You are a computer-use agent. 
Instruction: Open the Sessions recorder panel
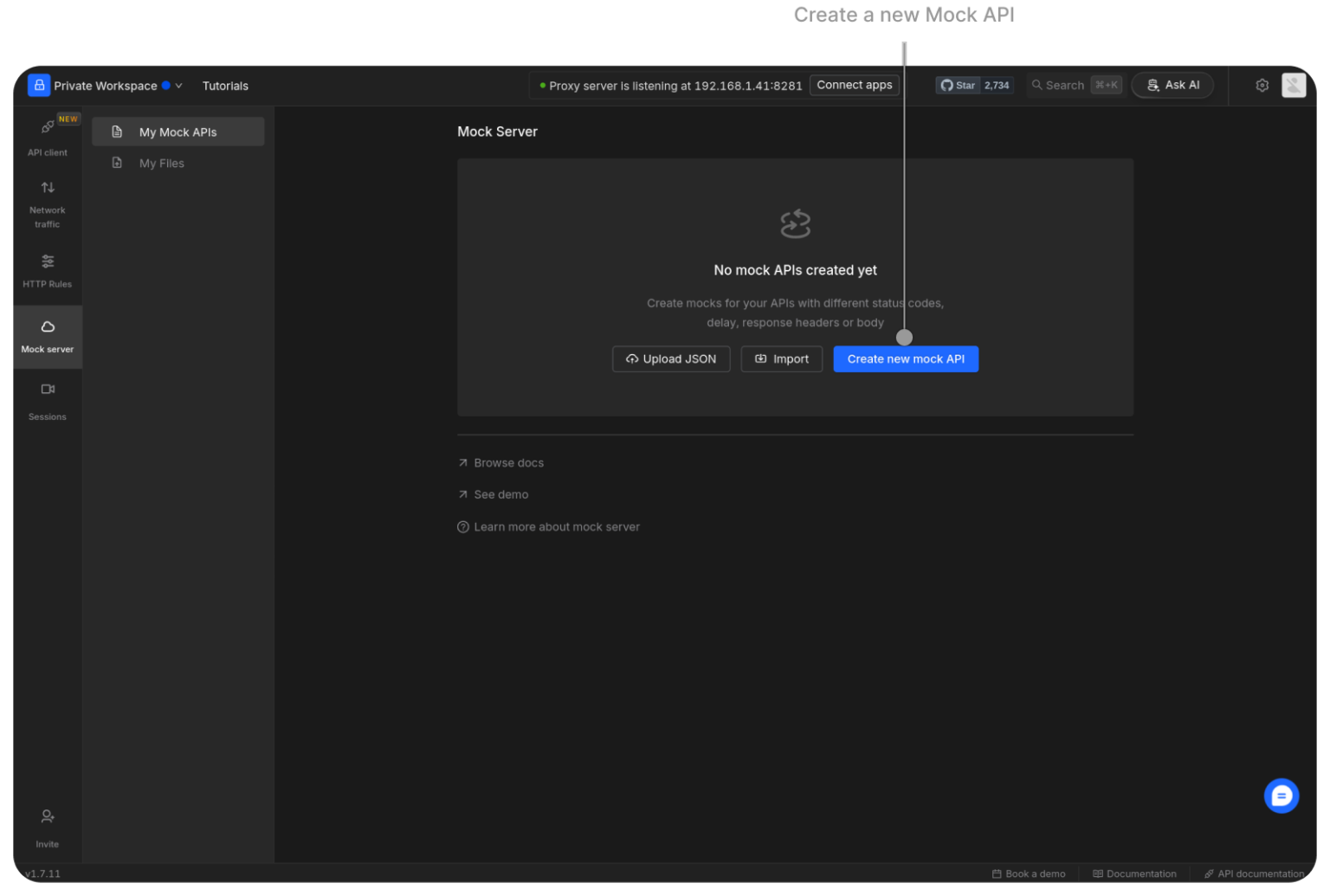coord(47,400)
